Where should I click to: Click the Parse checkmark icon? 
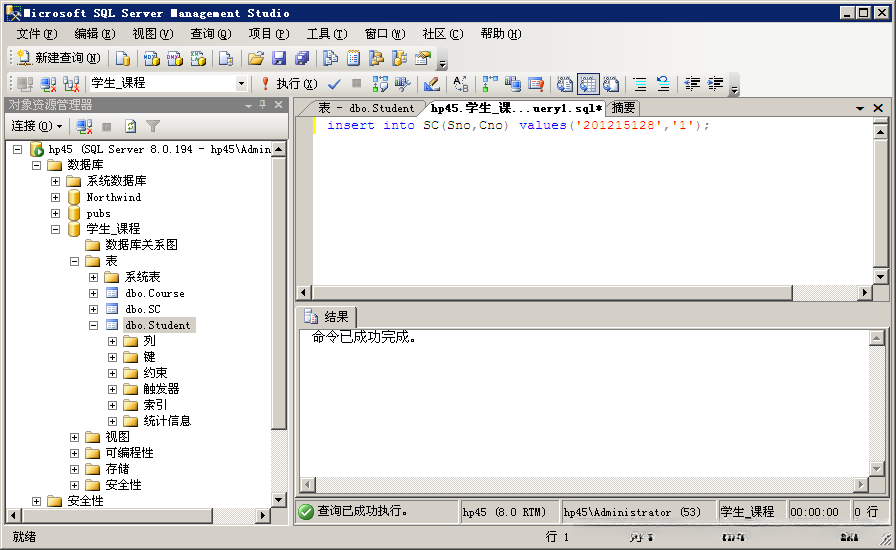click(x=334, y=84)
